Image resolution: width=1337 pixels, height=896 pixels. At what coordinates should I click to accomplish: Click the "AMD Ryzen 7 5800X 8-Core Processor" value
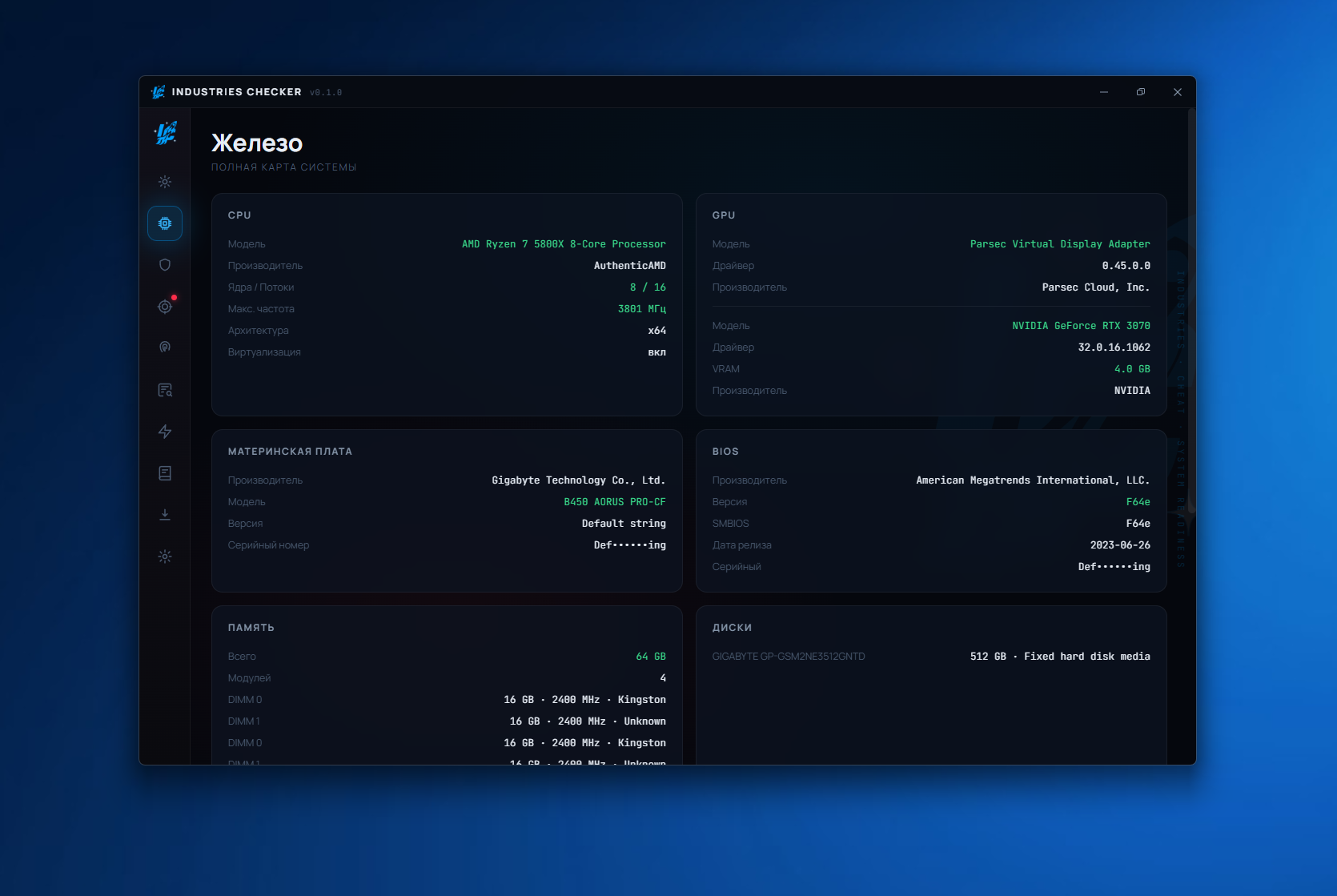click(564, 244)
